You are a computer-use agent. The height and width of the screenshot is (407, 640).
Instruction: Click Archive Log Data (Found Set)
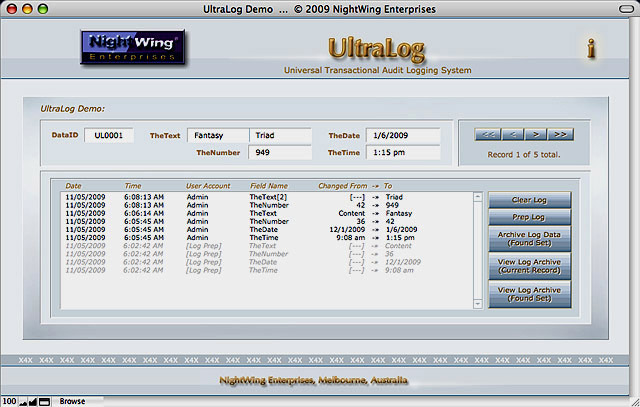(529, 239)
